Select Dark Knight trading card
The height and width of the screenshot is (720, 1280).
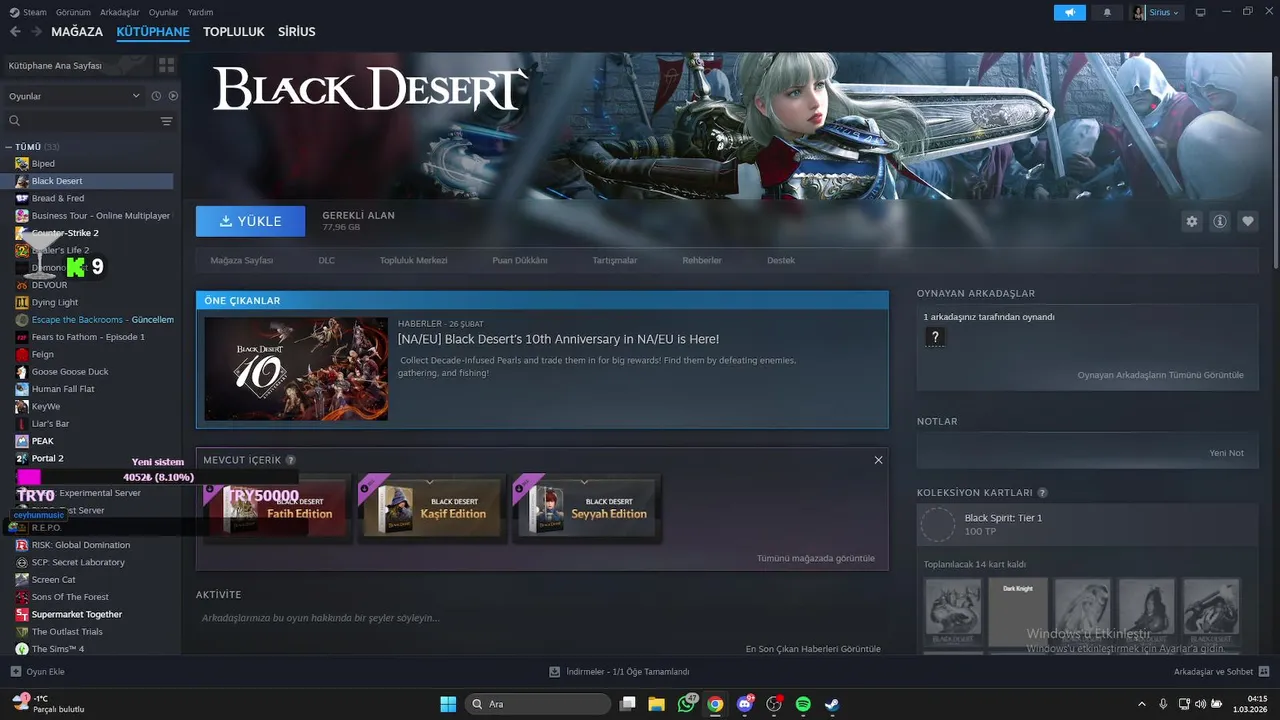pyautogui.click(x=1018, y=612)
